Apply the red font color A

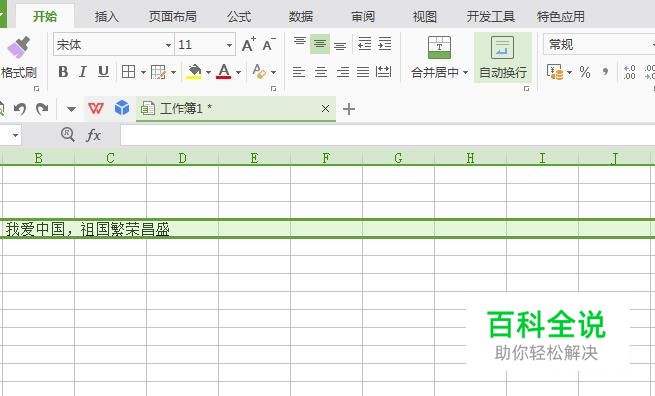click(224, 72)
